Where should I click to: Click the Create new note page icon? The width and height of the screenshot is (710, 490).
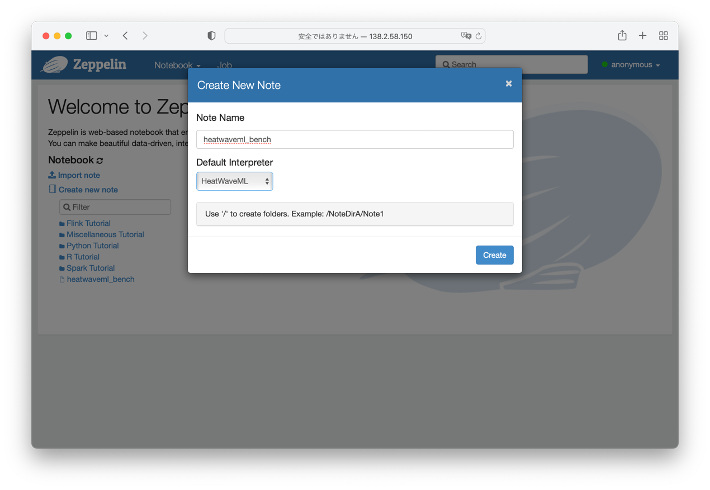tap(53, 189)
